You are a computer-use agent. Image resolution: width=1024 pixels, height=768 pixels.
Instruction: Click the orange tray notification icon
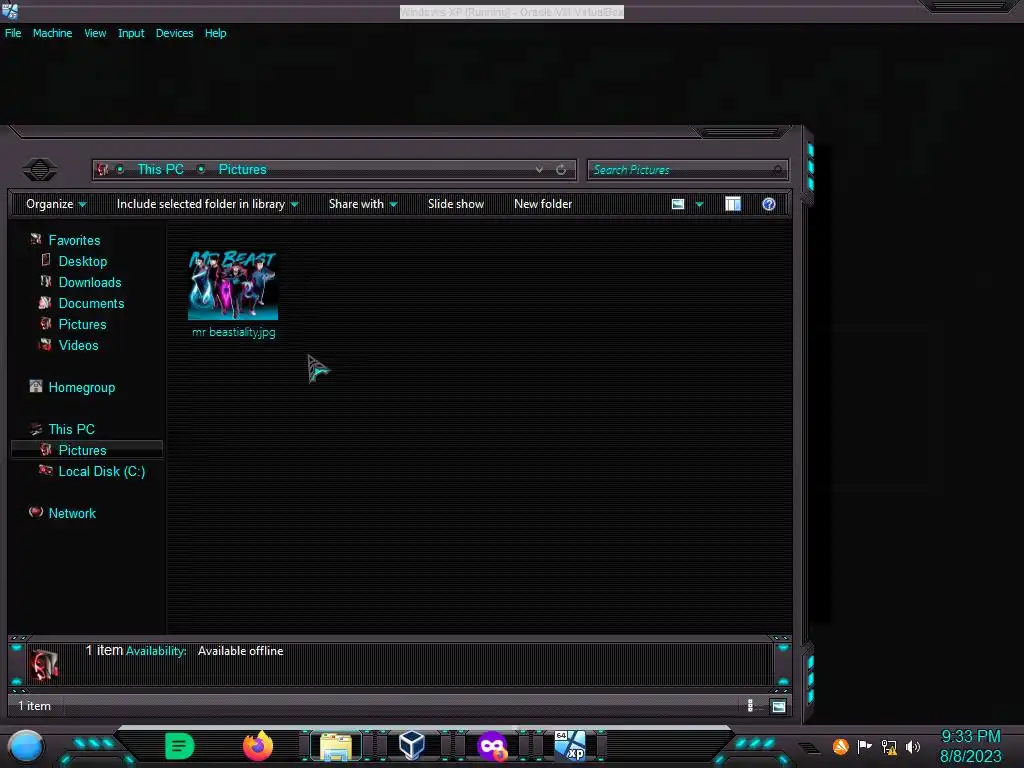tap(840, 746)
